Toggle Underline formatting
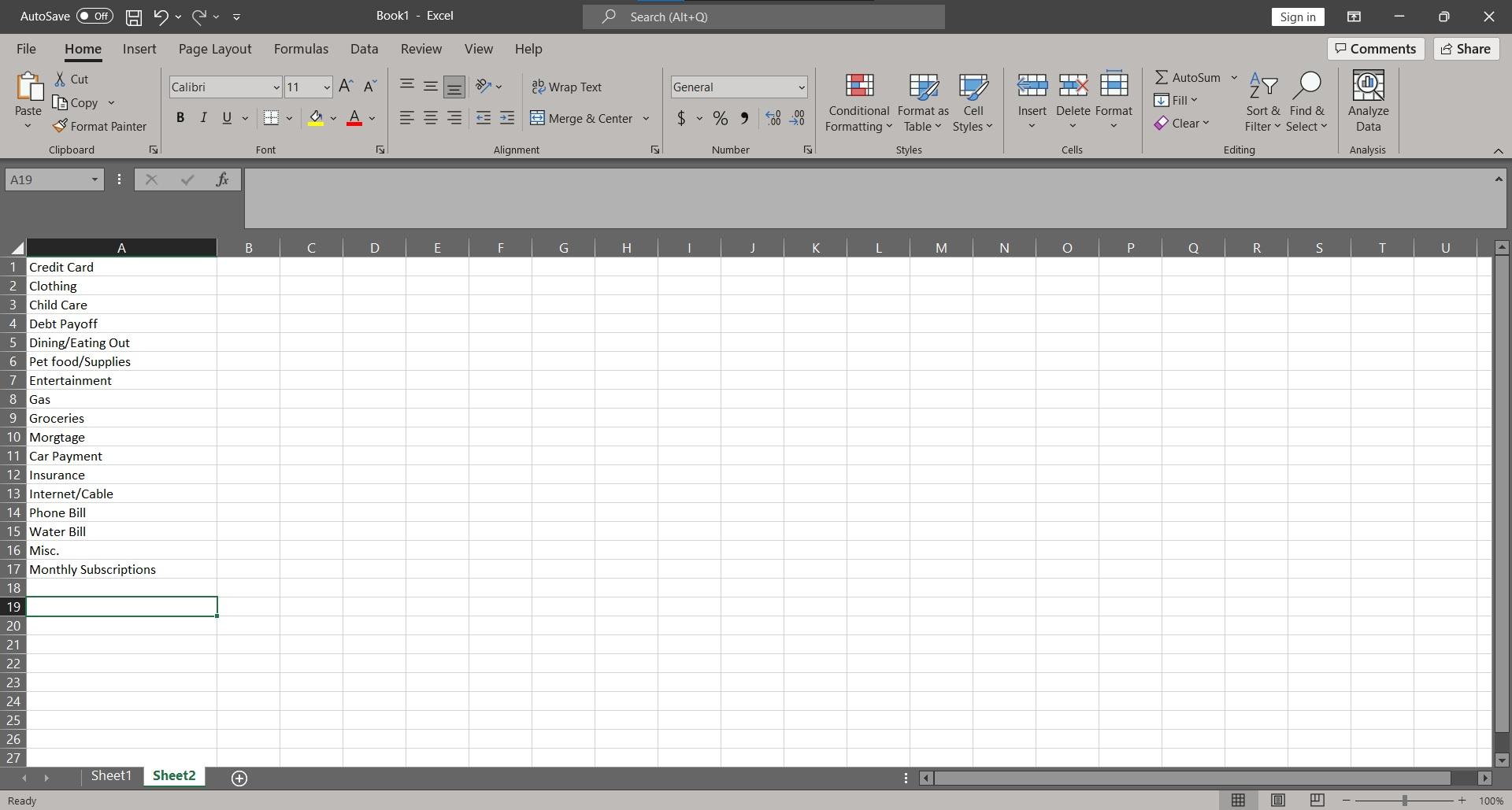Screen dimensions: 1512x810 (227, 118)
